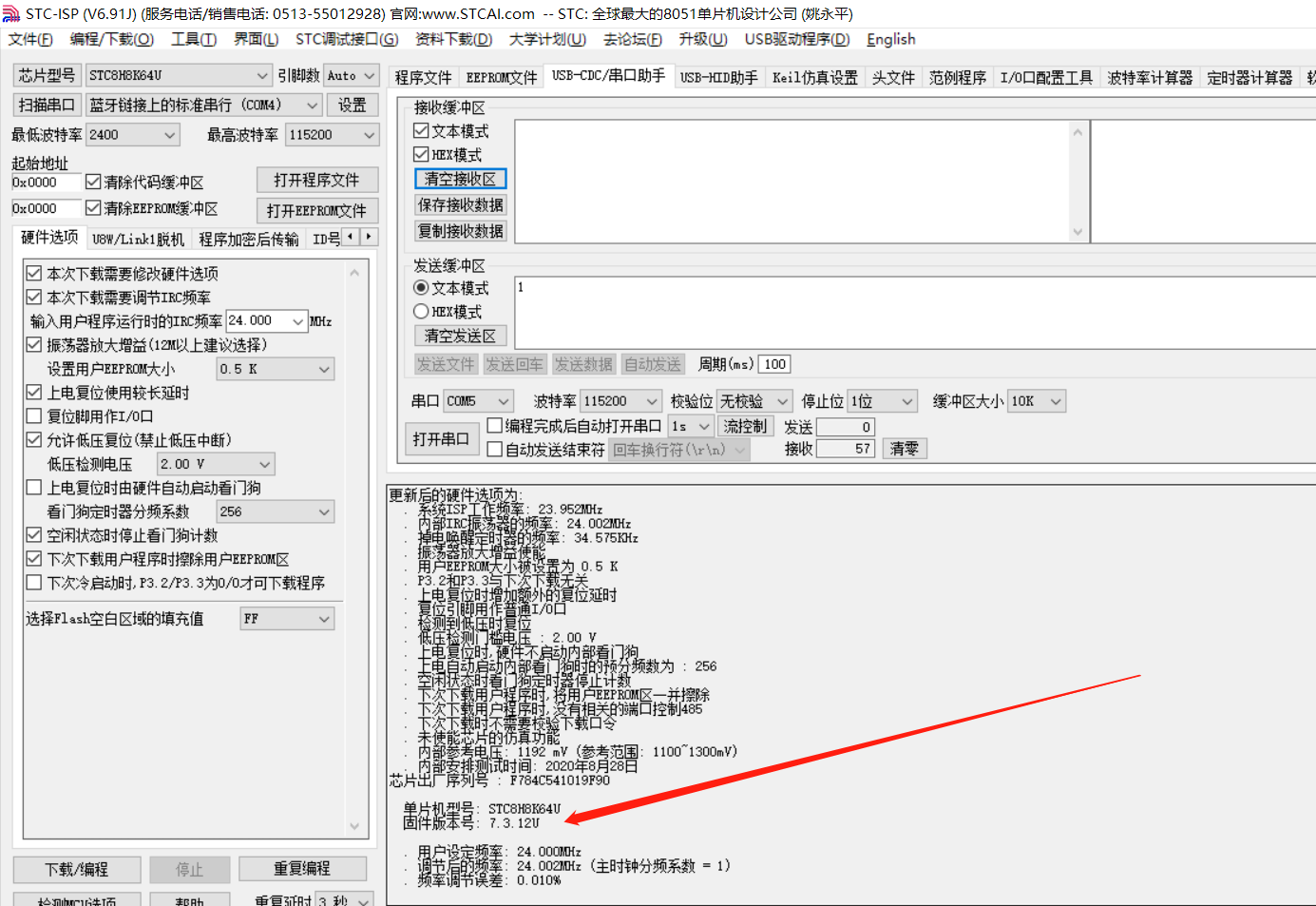Viewport: 1316px width, 906px height.
Task: Switch to EEPROM文件 tab
Action: 502,78
